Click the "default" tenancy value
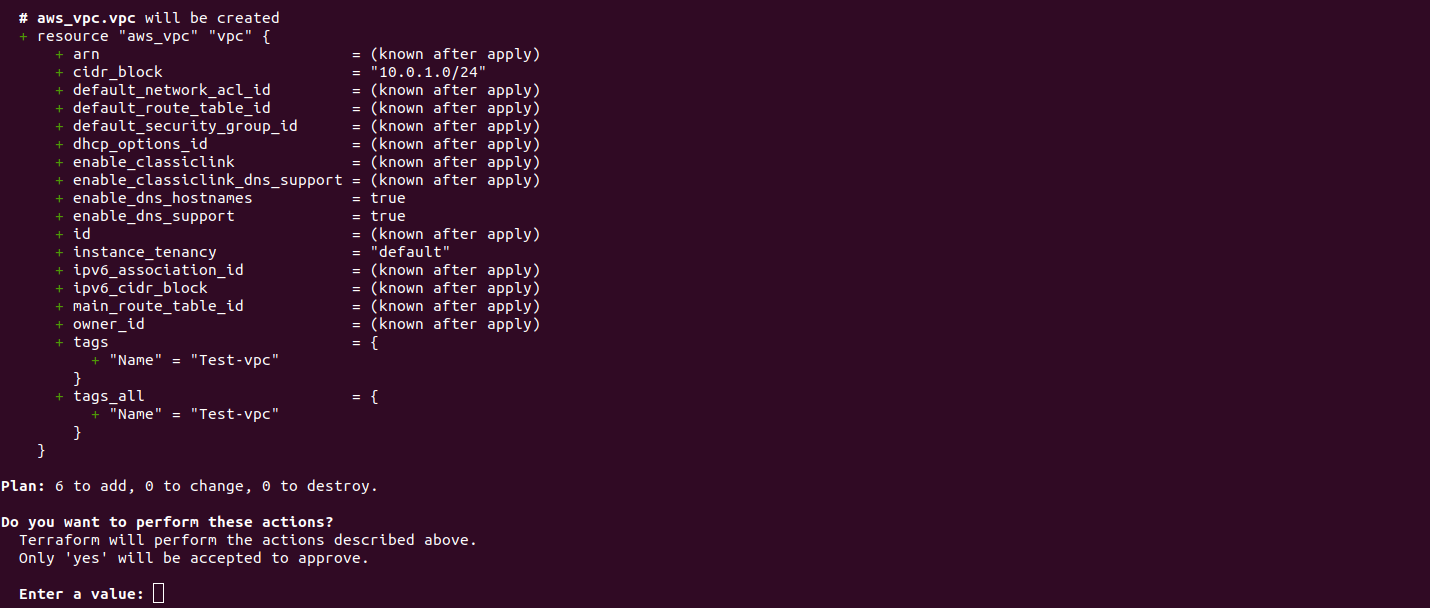 click(410, 252)
